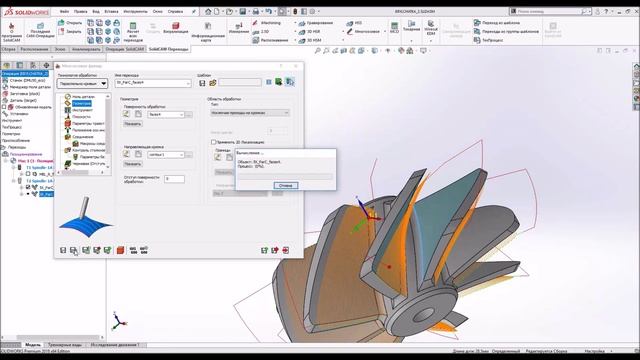
Task: Select Соединения in the dialog tree
Action: coord(82,137)
